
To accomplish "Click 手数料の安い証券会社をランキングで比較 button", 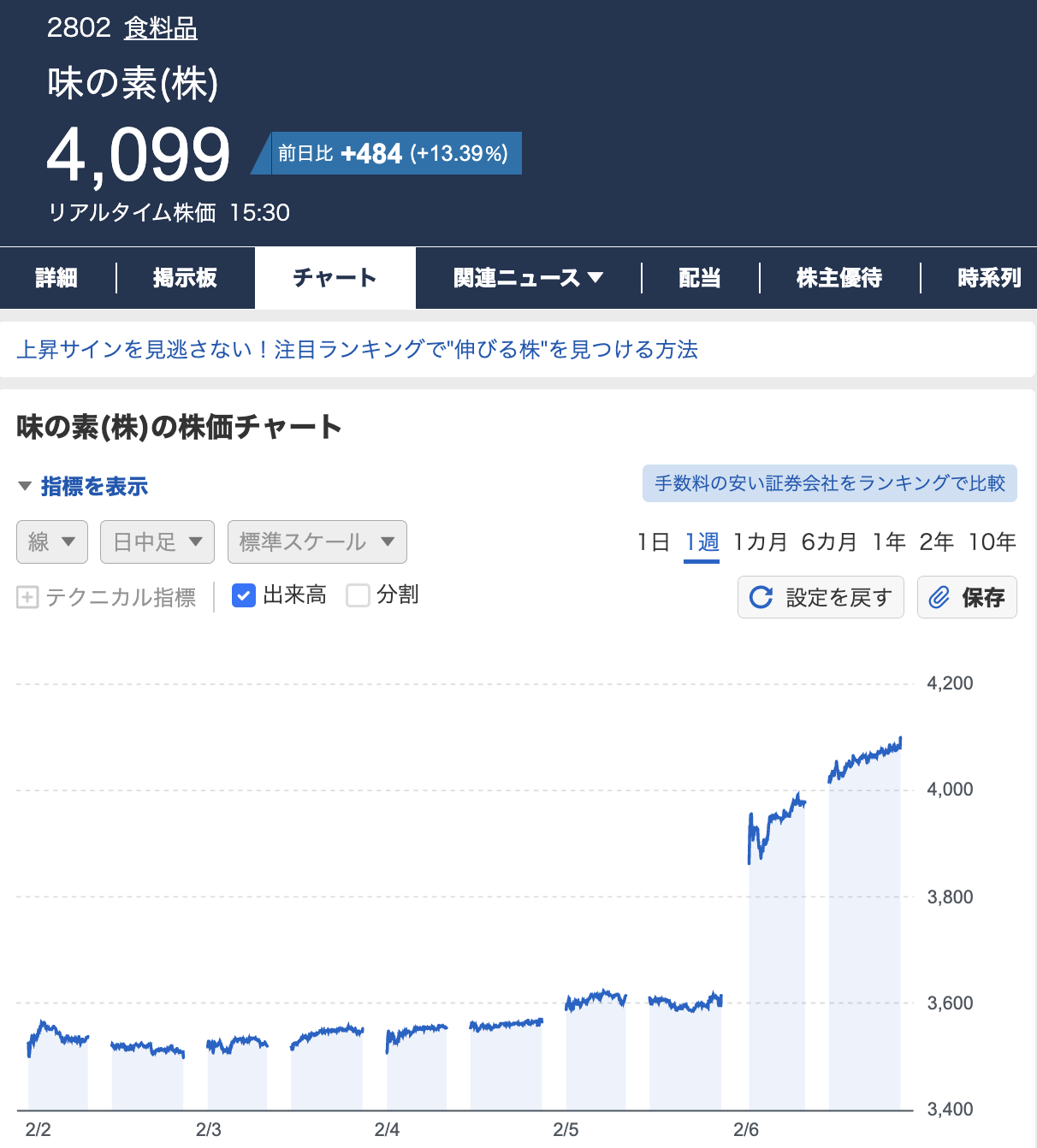I will click(x=829, y=483).
